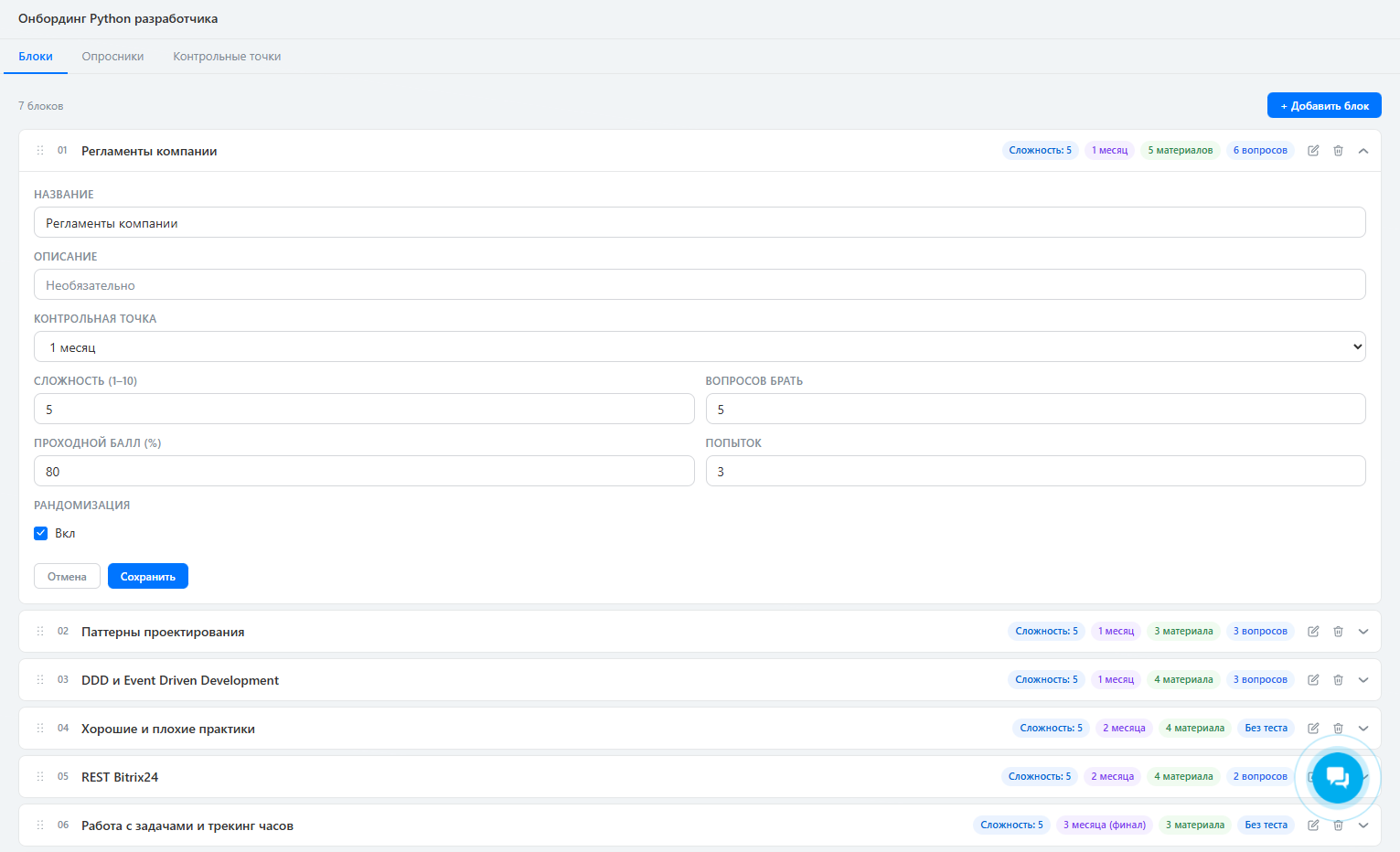Screen dimensions: 1400x852
Task: Click the Описание input field
Action: tap(700, 285)
